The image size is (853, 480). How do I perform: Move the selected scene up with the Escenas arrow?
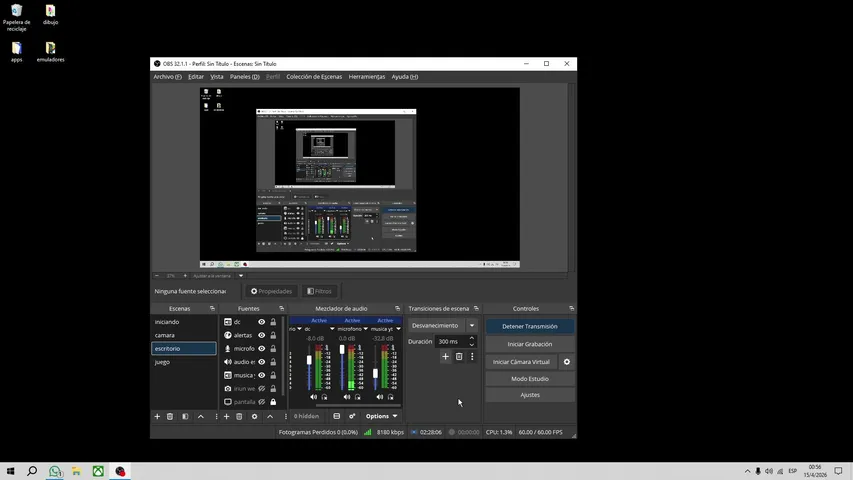coord(201,416)
